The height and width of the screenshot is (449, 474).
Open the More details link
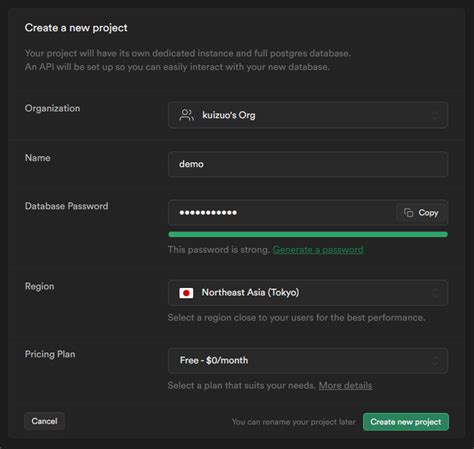point(345,386)
